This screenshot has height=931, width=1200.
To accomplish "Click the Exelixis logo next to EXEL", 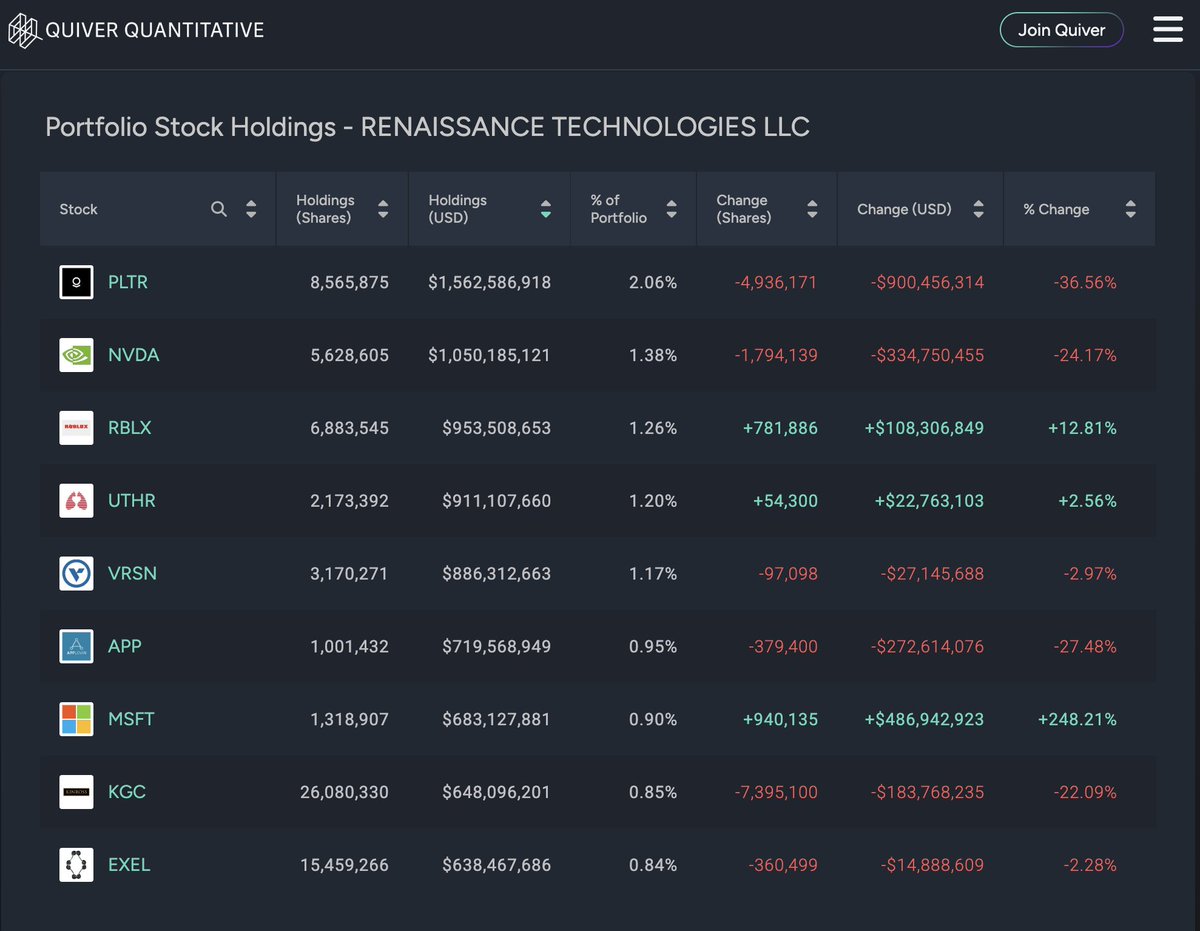I will click(76, 865).
